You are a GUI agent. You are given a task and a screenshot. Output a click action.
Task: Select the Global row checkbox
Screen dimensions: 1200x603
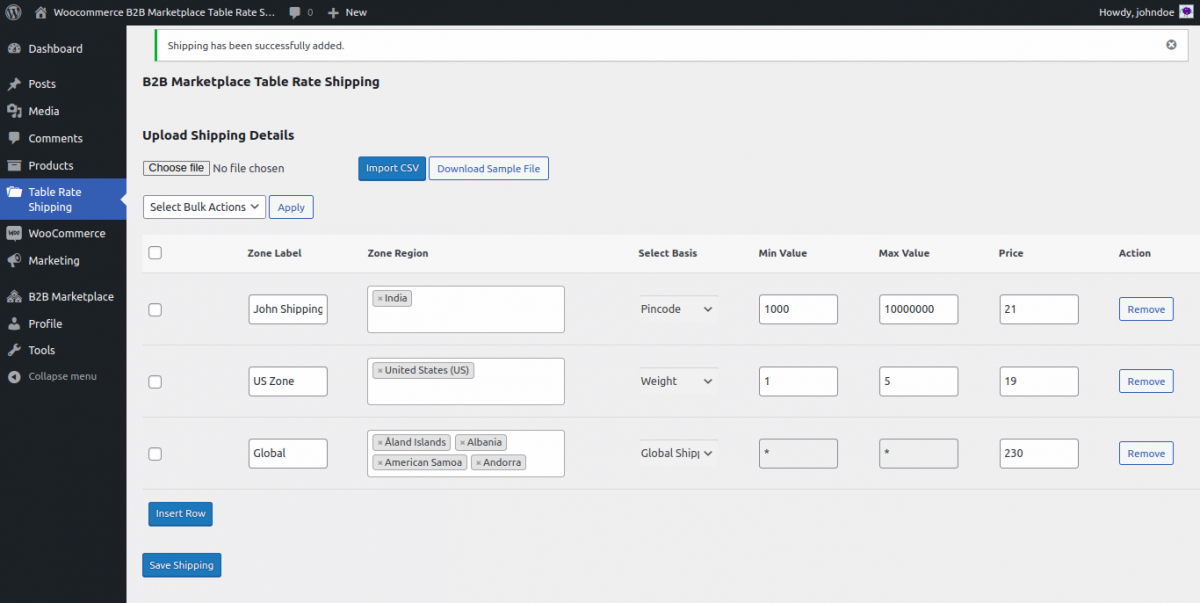pos(155,454)
